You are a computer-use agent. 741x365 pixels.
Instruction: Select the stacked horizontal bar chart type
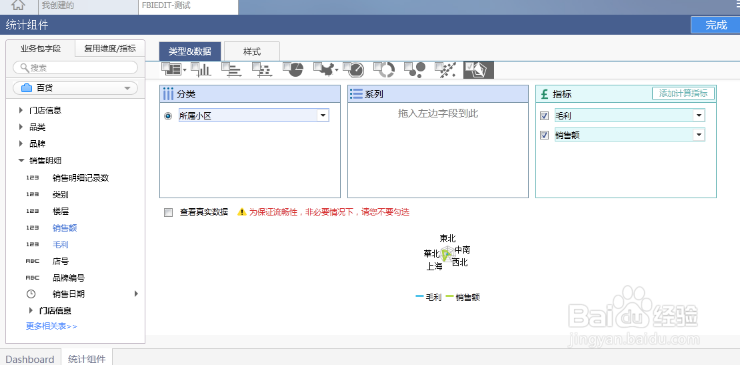[x=262, y=70]
